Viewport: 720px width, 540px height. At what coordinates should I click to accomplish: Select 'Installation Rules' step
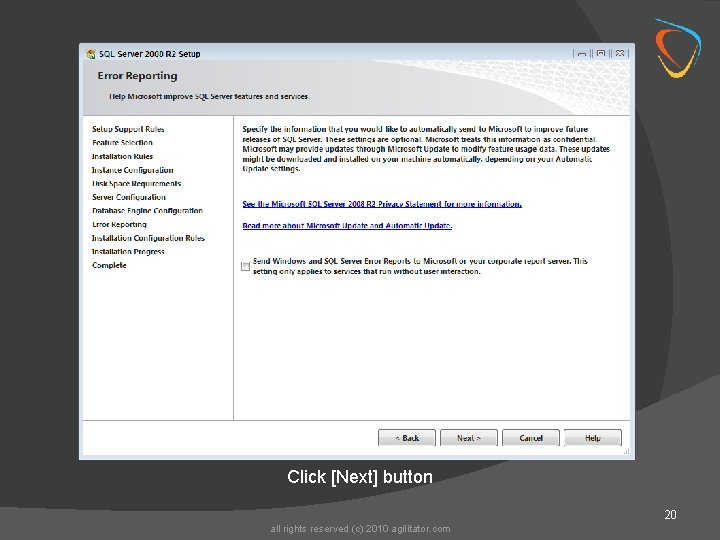click(x=122, y=156)
